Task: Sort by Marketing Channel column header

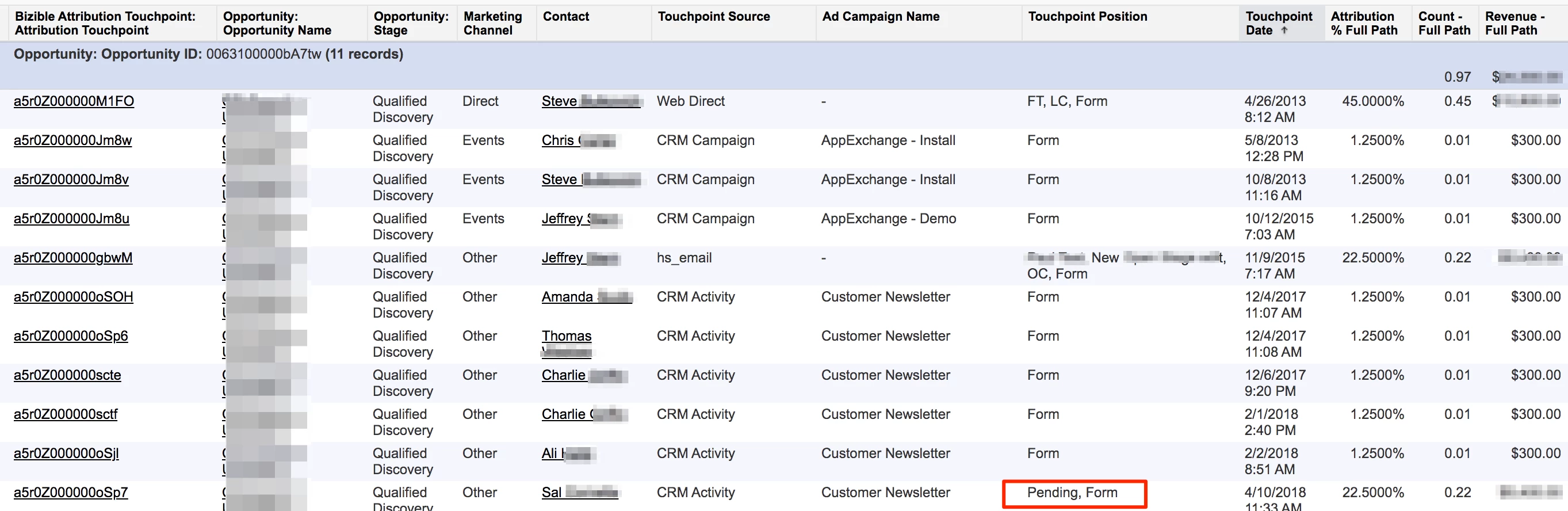Action: [x=492, y=23]
